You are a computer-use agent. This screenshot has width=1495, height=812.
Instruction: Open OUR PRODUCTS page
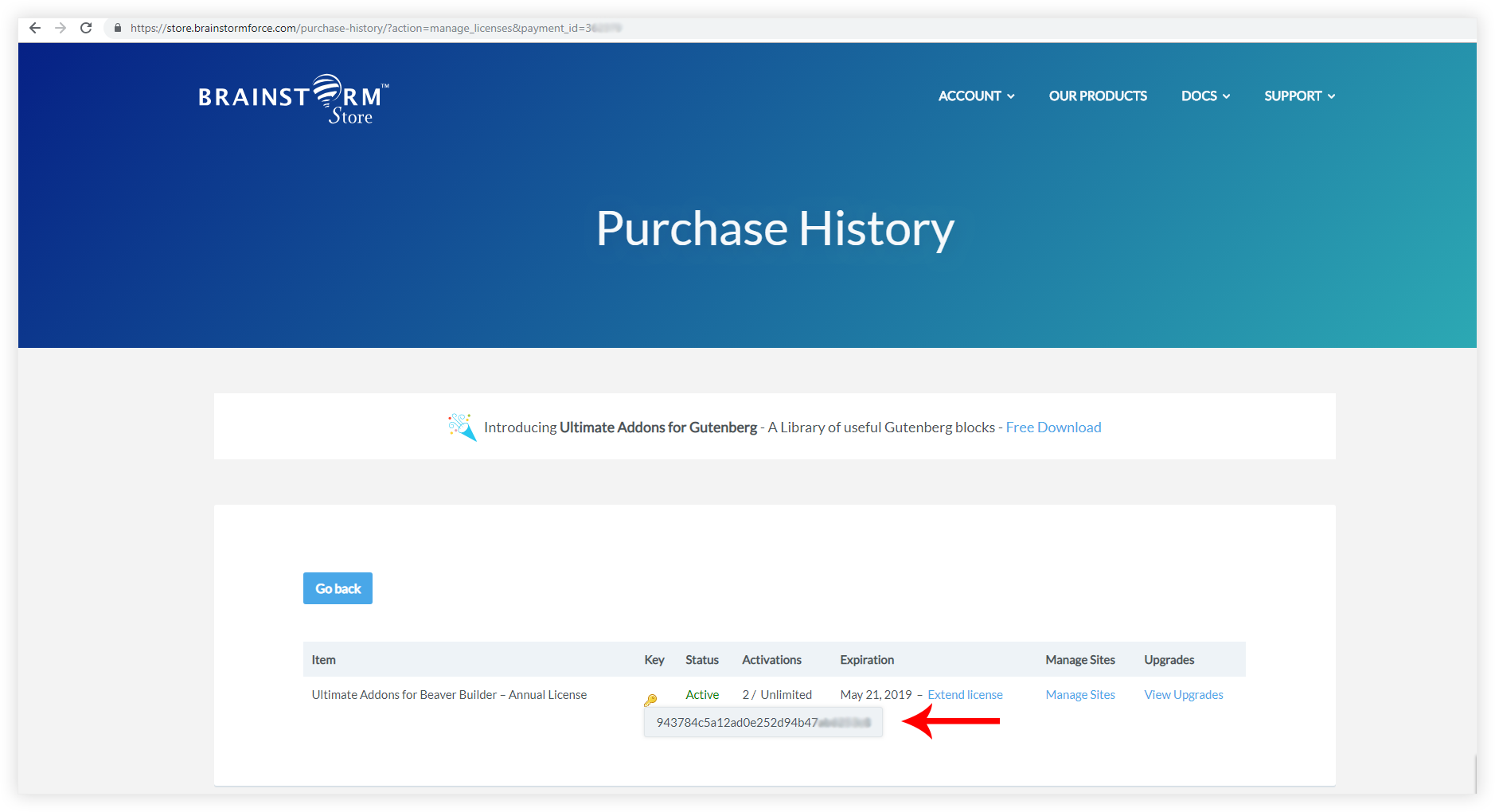pyautogui.click(x=1098, y=96)
